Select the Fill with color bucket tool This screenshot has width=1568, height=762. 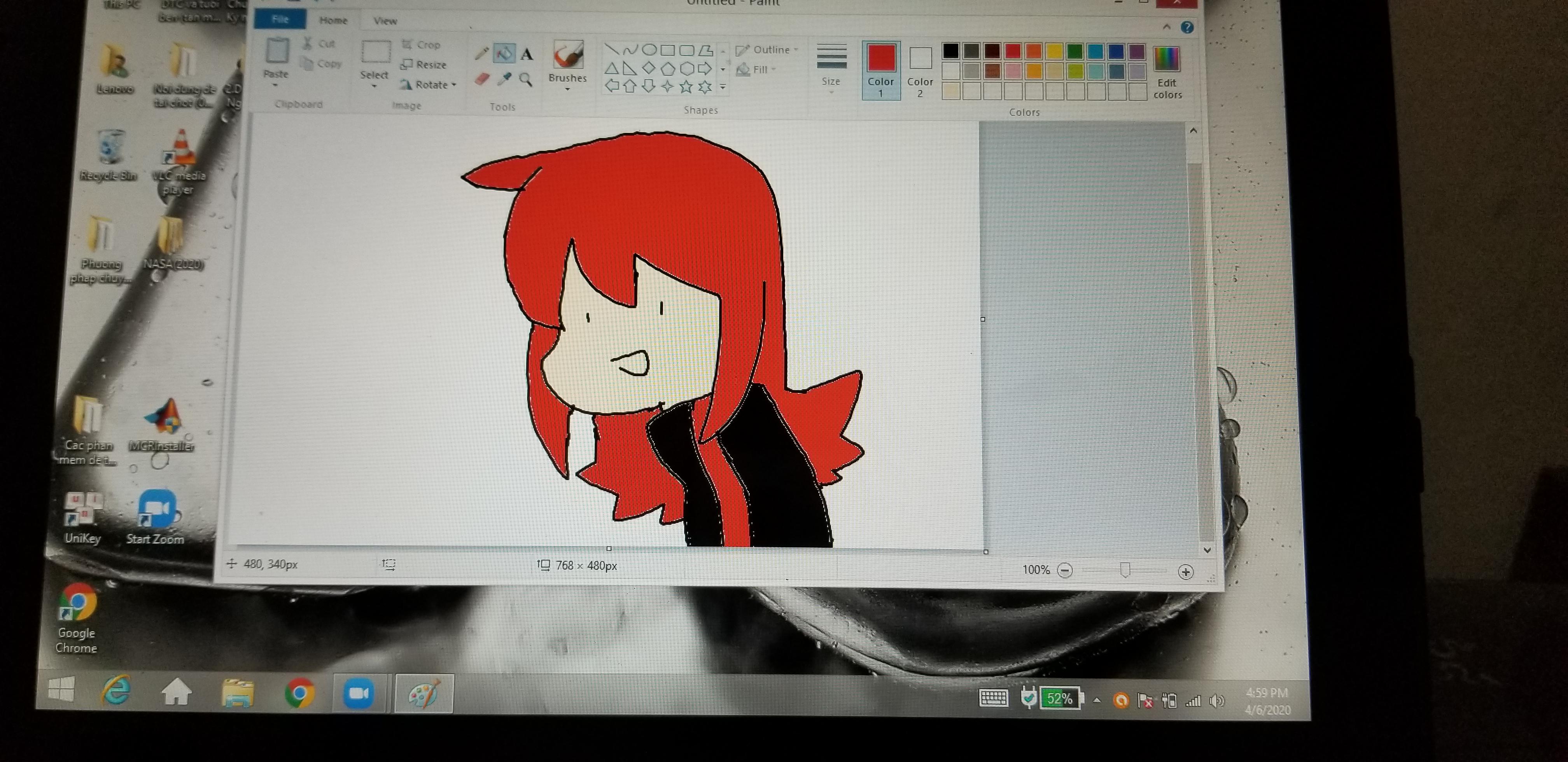coord(504,54)
